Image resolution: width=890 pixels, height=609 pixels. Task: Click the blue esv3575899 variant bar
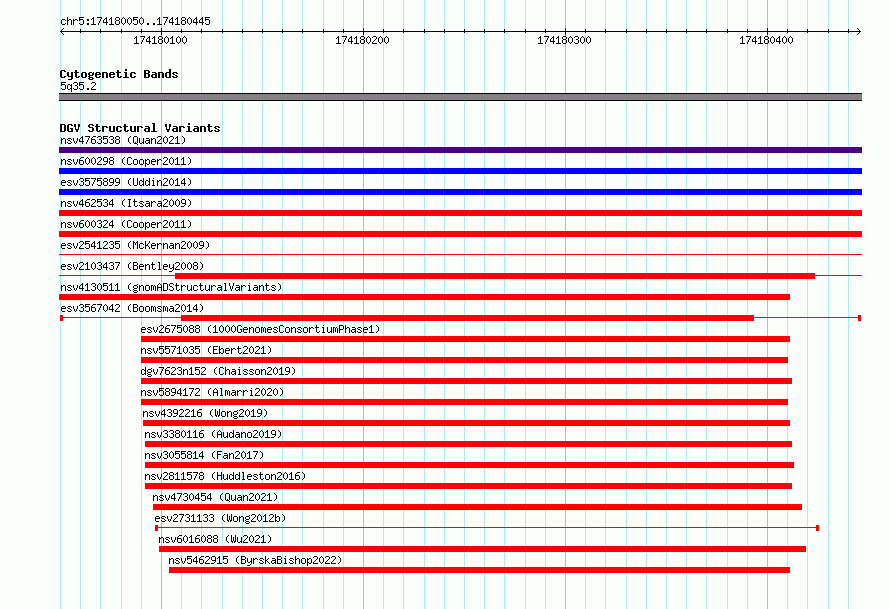tap(460, 192)
